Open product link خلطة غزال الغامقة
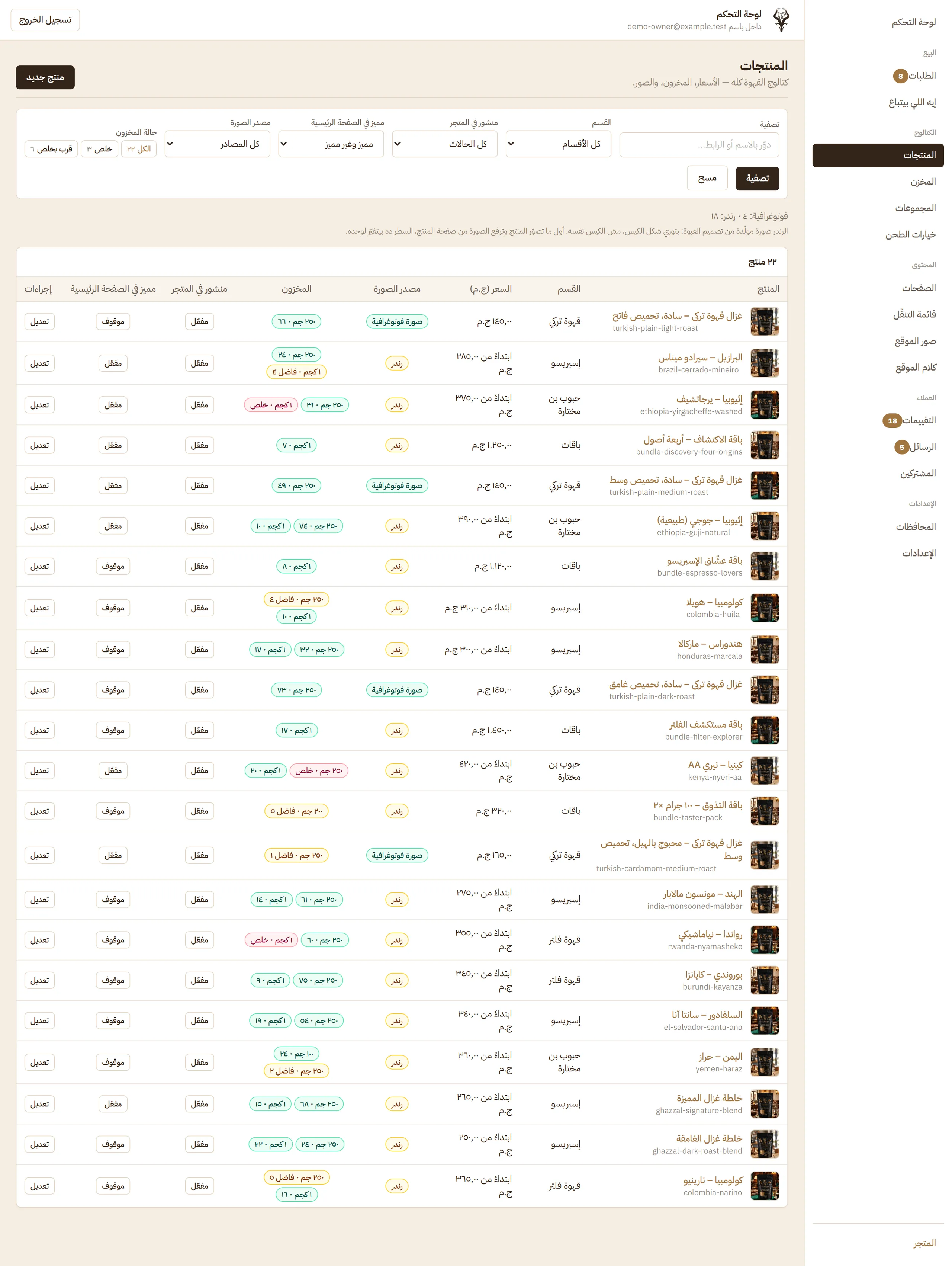Image resolution: width=952 pixels, height=1266 pixels. tap(709, 1139)
